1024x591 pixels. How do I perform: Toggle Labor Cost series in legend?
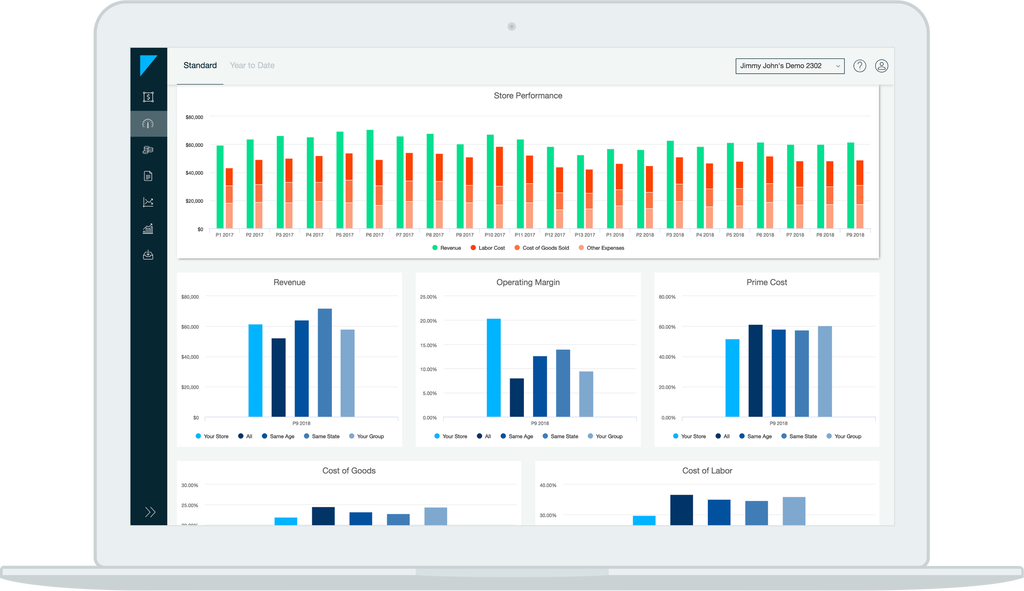point(487,247)
